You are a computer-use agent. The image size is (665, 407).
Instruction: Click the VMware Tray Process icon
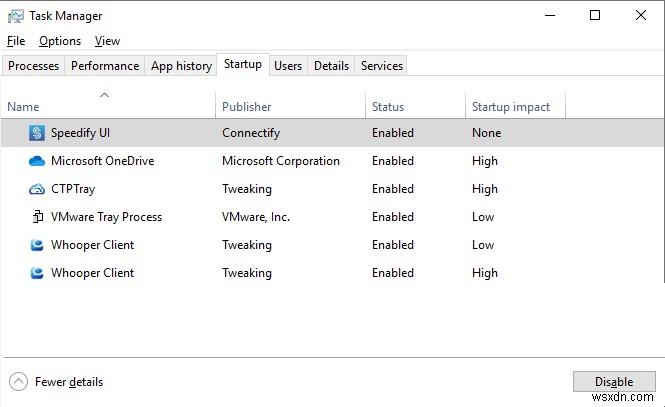(x=38, y=217)
